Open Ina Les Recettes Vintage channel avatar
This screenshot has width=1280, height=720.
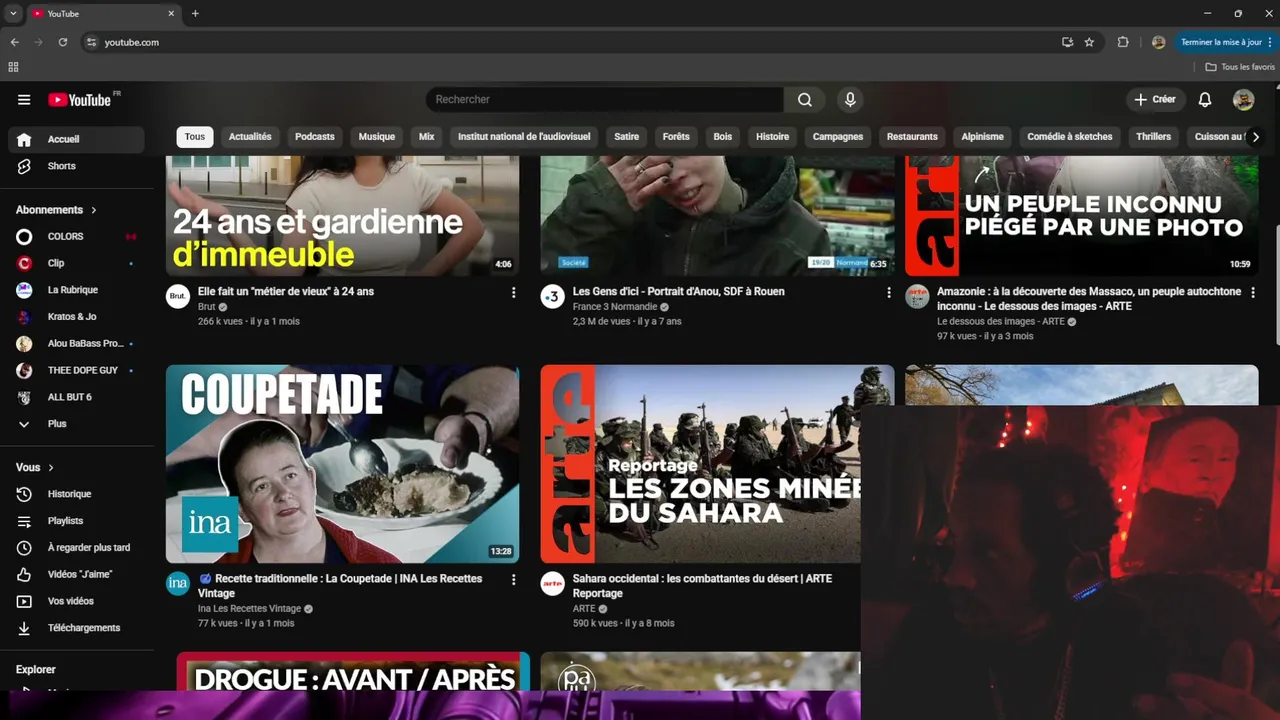[x=178, y=583]
